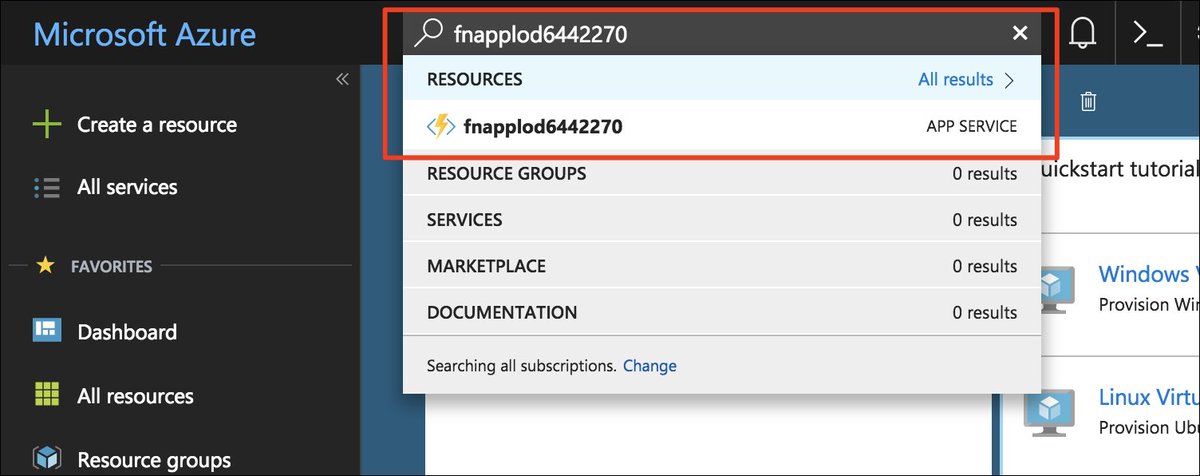Go to Dashboard label in sidebar

(x=127, y=332)
